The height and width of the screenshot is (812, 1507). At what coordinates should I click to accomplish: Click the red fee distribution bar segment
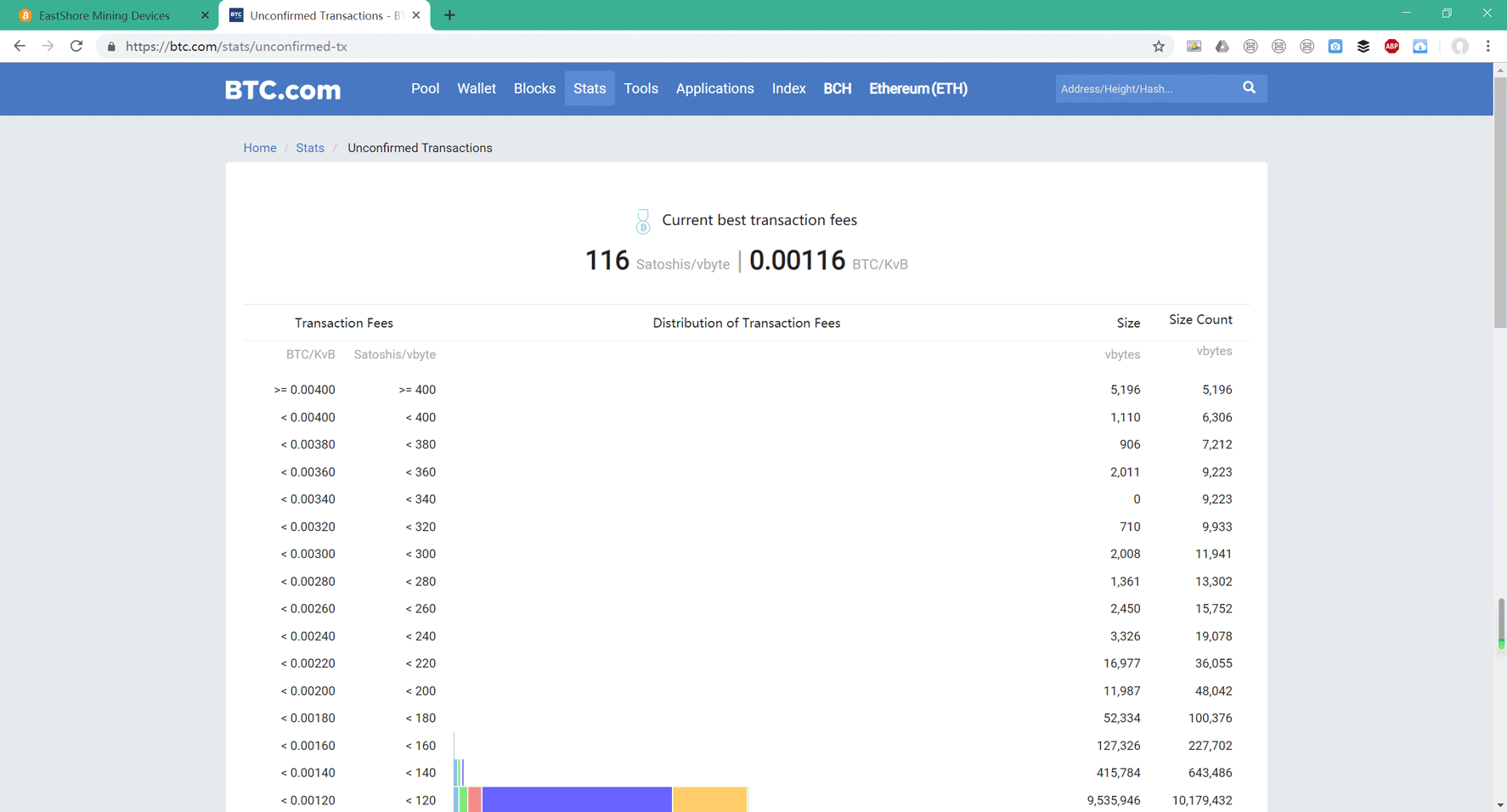(x=475, y=799)
